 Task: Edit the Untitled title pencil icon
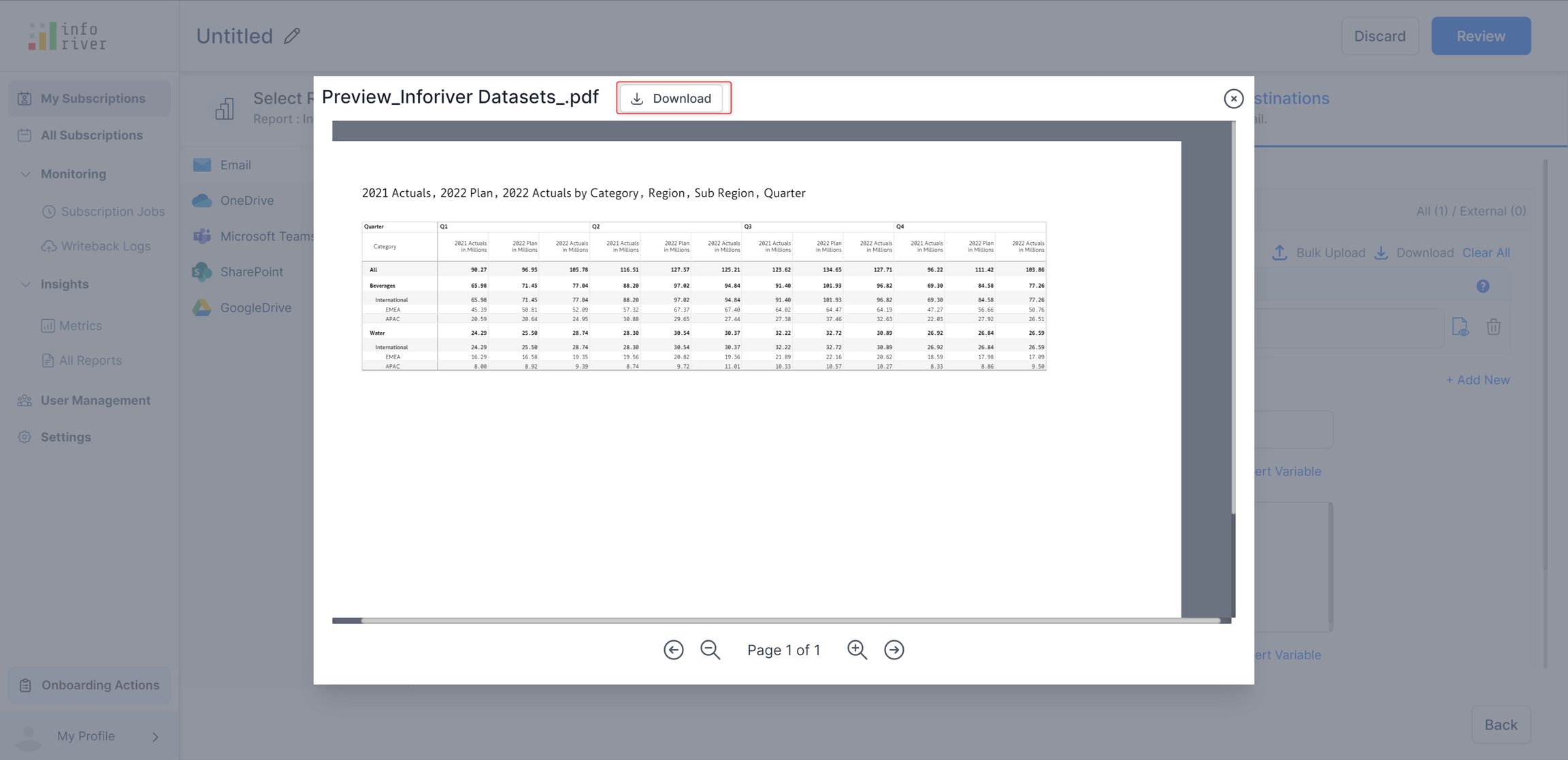click(x=292, y=36)
